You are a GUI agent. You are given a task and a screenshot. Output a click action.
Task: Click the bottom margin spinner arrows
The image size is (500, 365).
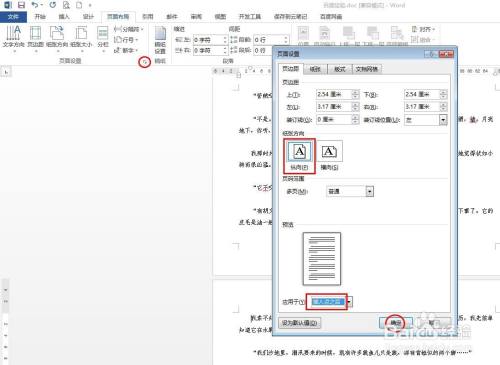pyautogui.click(x=443, y=95)
